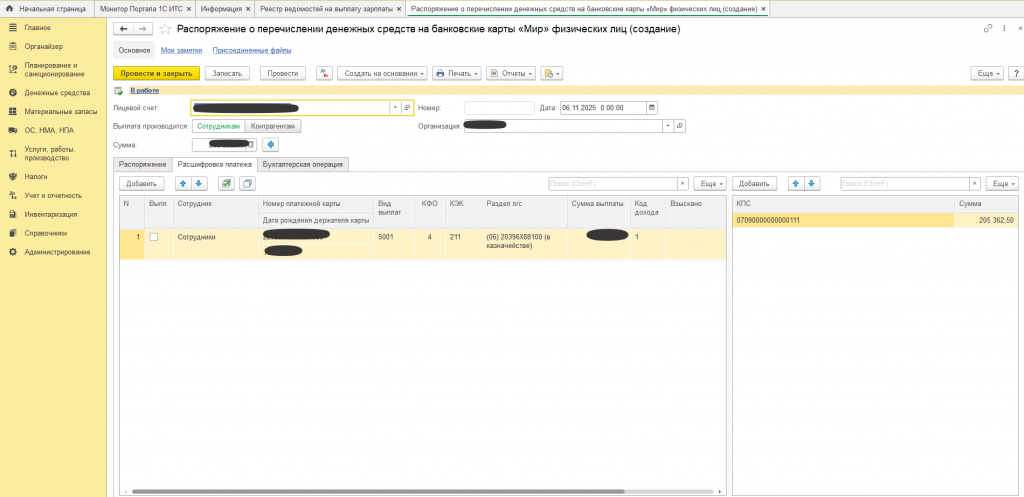The height and width of the screenshot is (497, 1024).
Task: Expand the Печать dropdown menu
Action: point(456,74)
